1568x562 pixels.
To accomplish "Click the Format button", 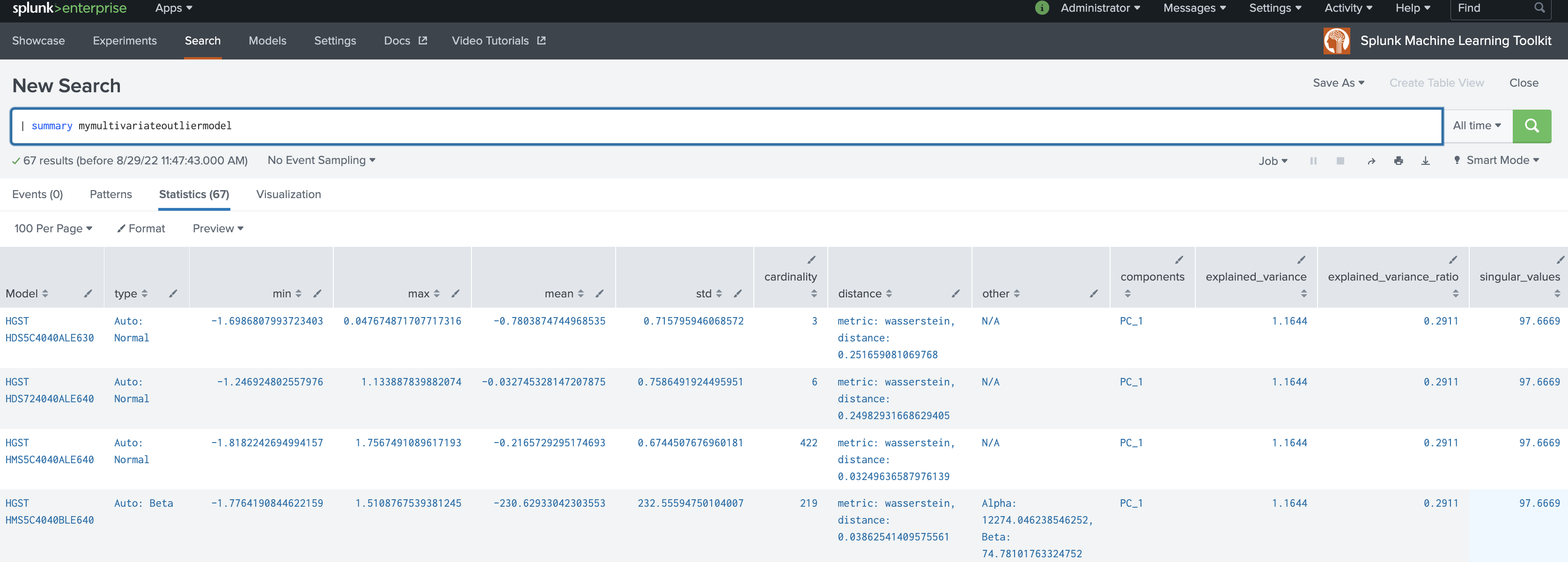I will (x=141, y=229).
